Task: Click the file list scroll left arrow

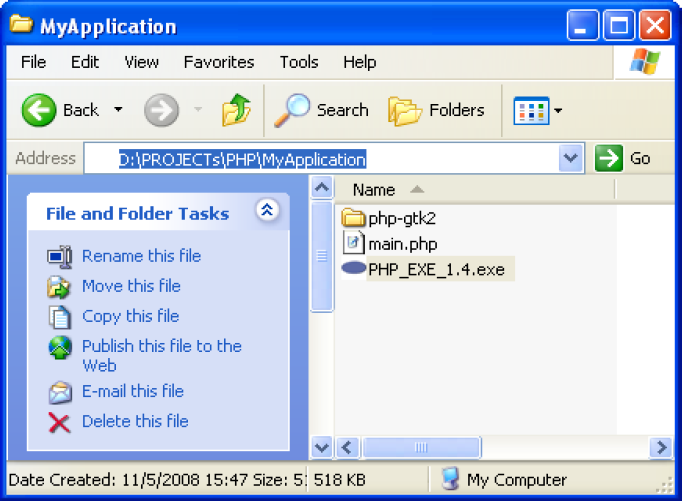Action: 347,448
